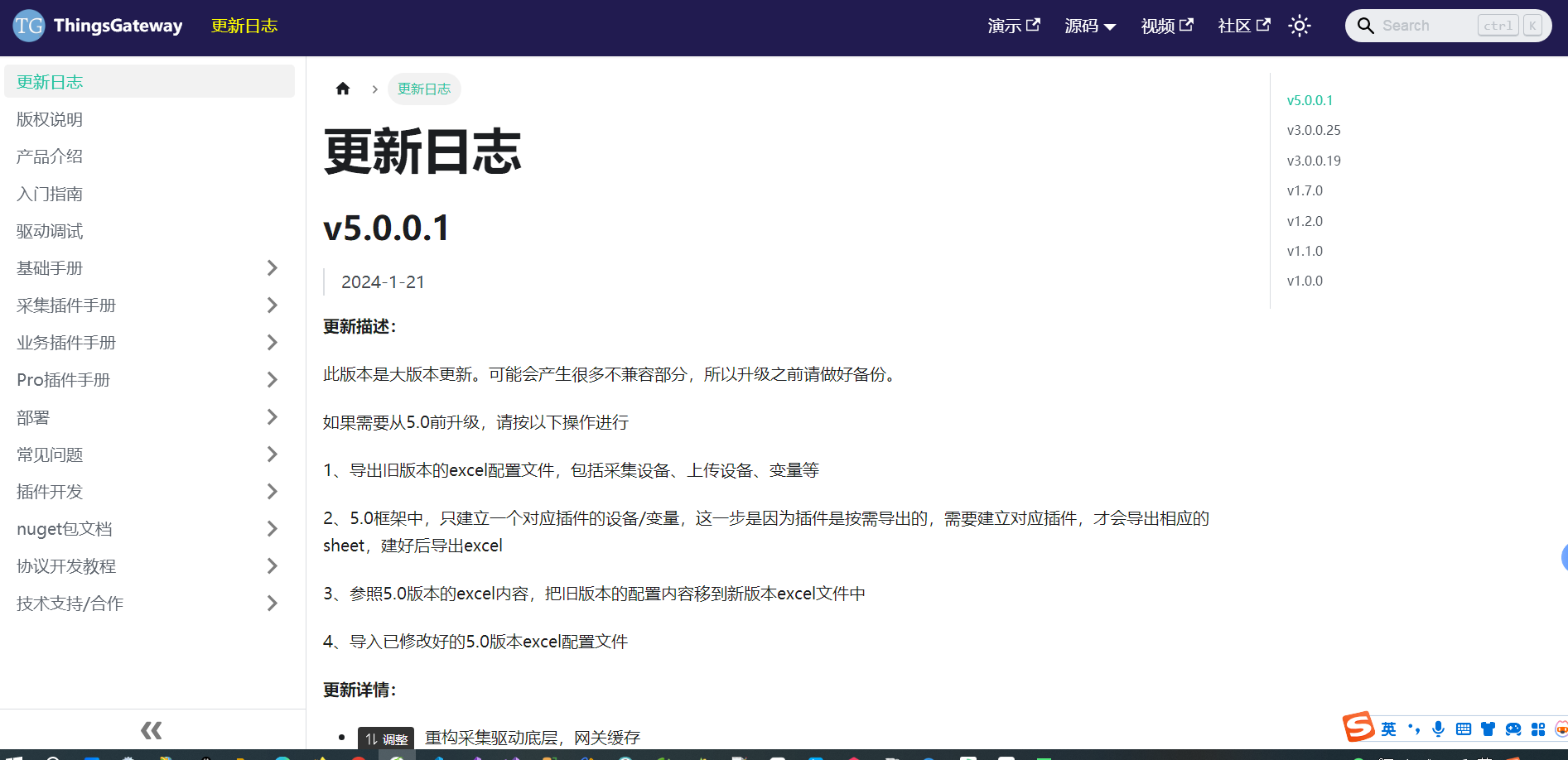
Task: Click Sogou input method S icon
Action: pyautogui.click(x=1358, y=726)
